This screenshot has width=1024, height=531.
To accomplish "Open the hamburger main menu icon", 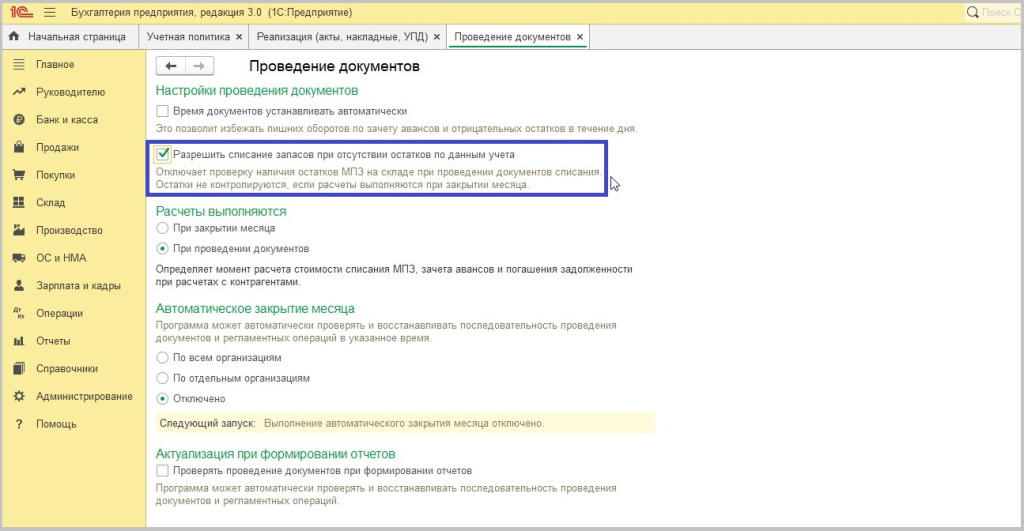I will pos(50,12).
